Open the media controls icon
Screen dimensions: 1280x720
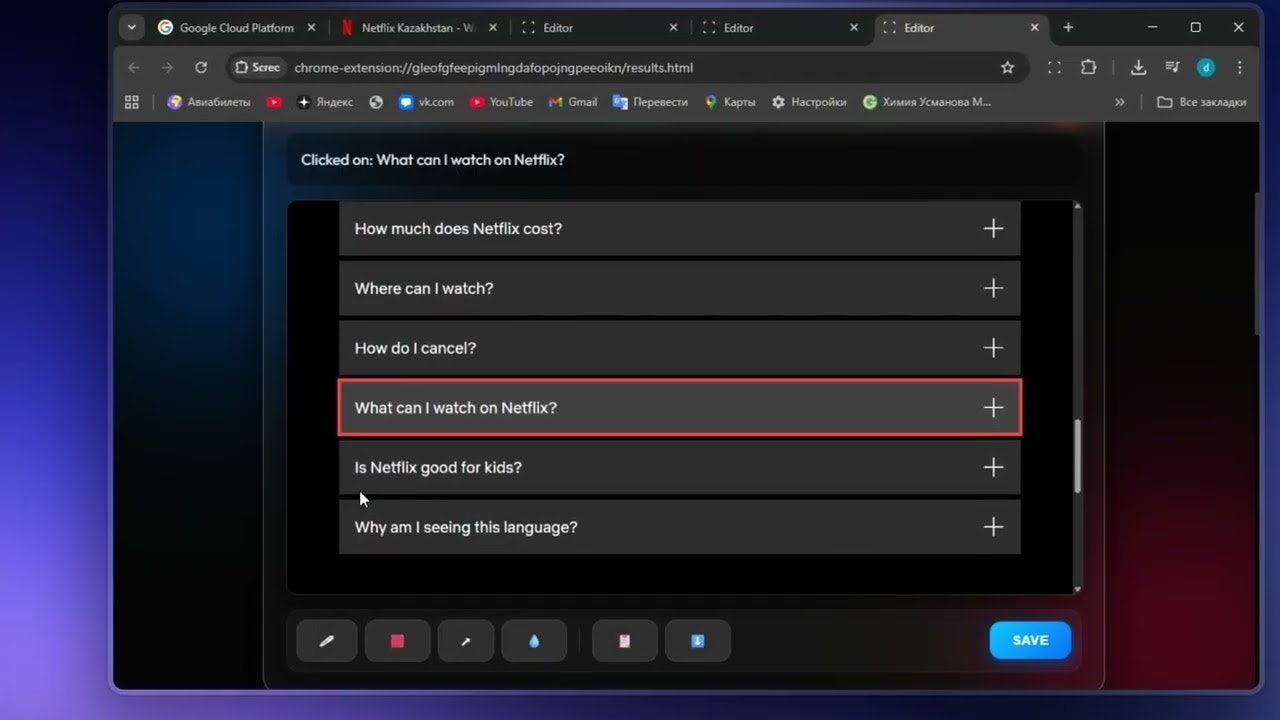point(1172,68)
